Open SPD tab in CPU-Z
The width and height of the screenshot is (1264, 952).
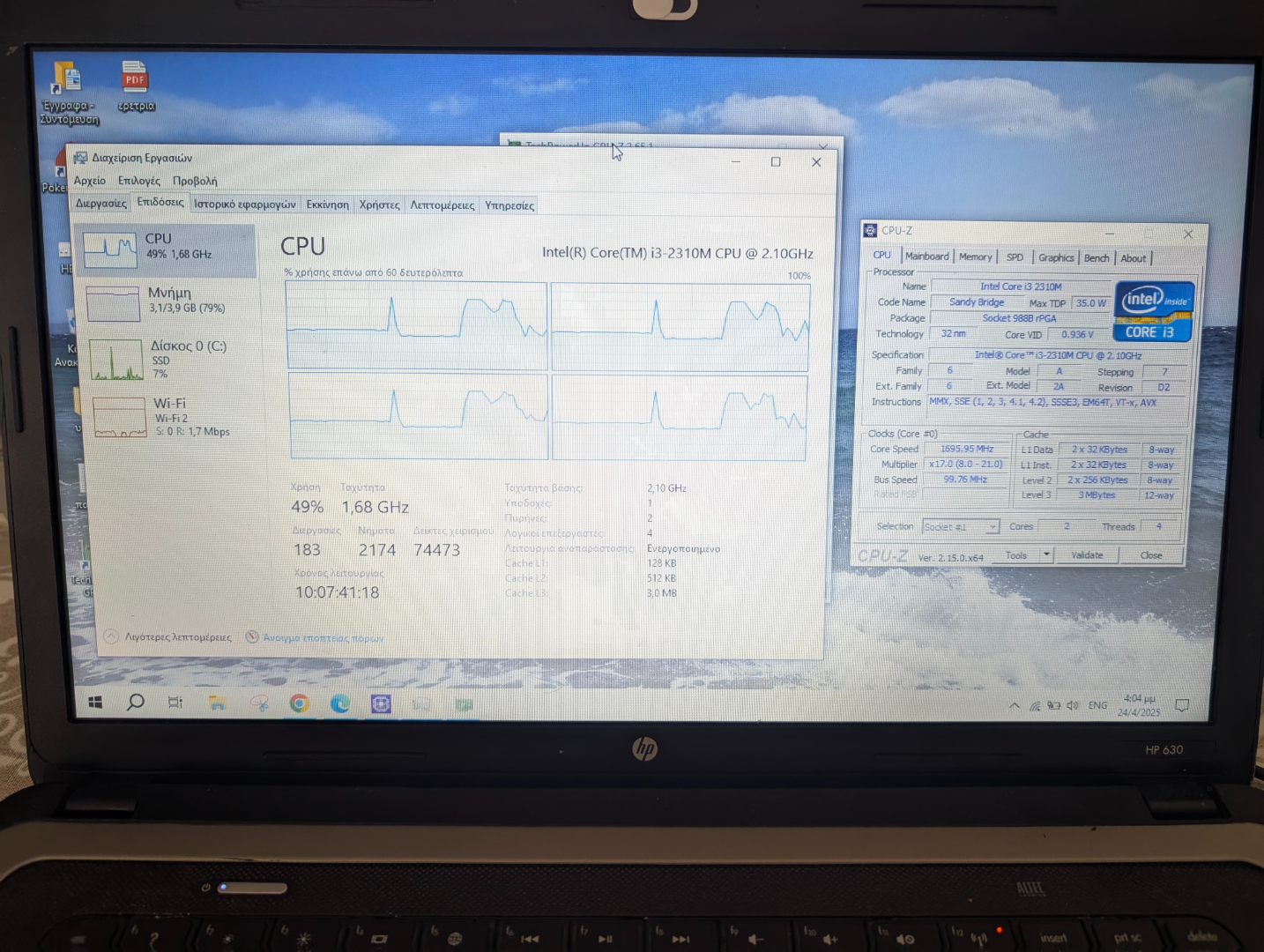click(1015, 257)
